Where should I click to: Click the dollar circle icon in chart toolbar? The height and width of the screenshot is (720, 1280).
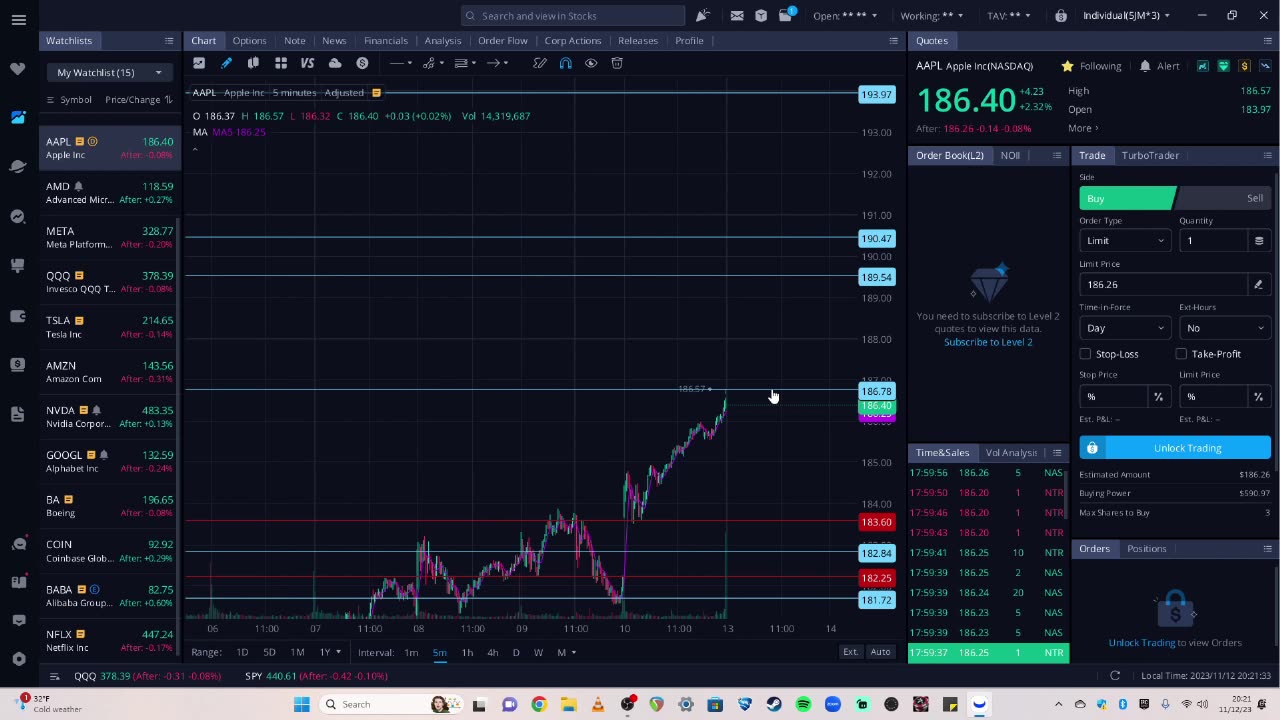362,63
